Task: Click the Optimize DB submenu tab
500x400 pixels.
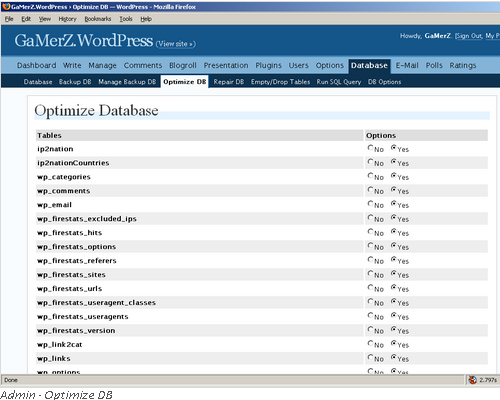Action: [x=185, y=82]
